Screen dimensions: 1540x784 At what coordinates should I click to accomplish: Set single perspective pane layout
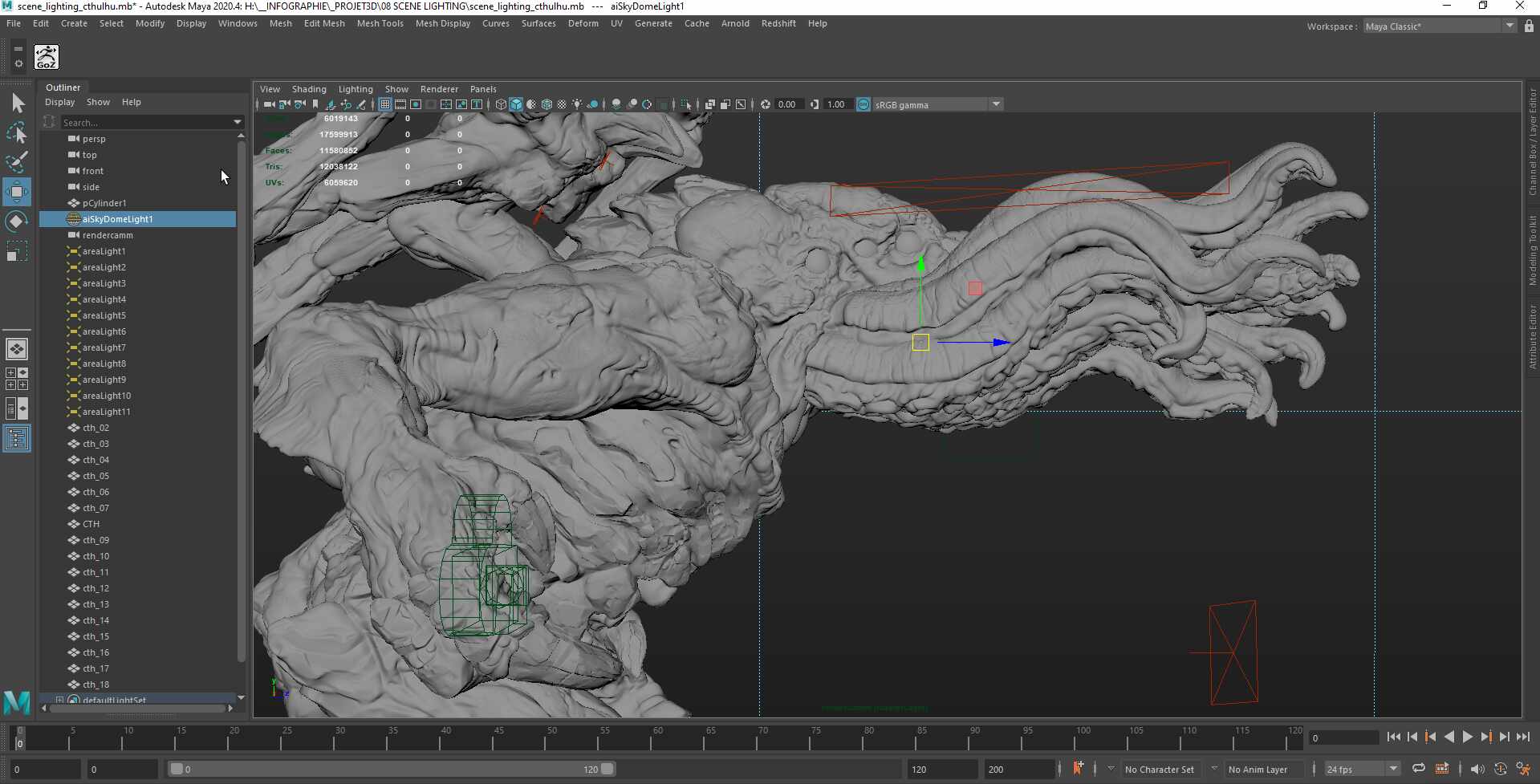17,349
